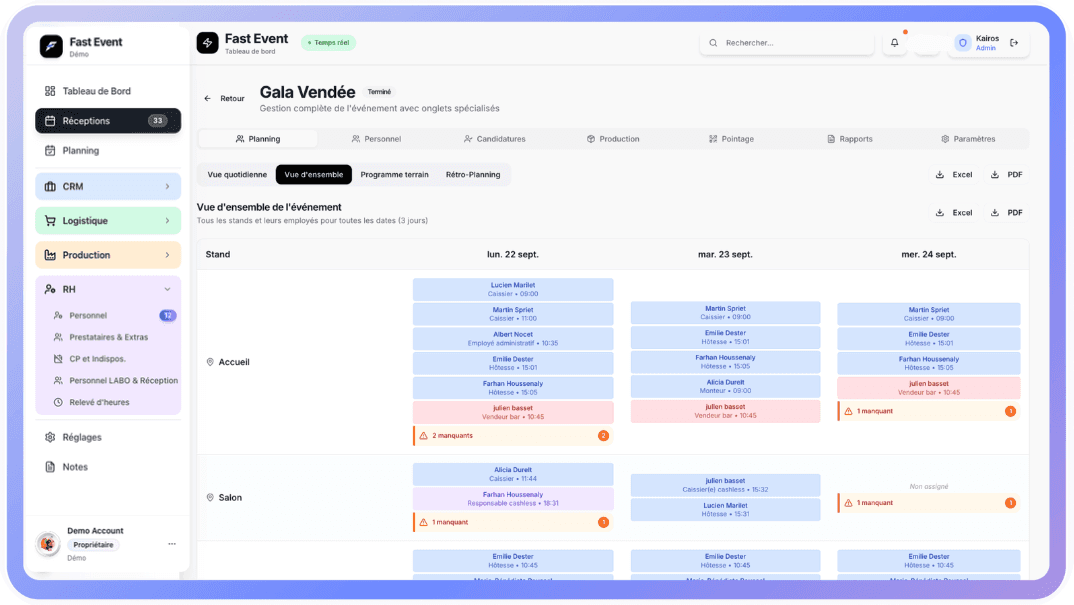Click the Accueil stand location pin

(210, 362)
